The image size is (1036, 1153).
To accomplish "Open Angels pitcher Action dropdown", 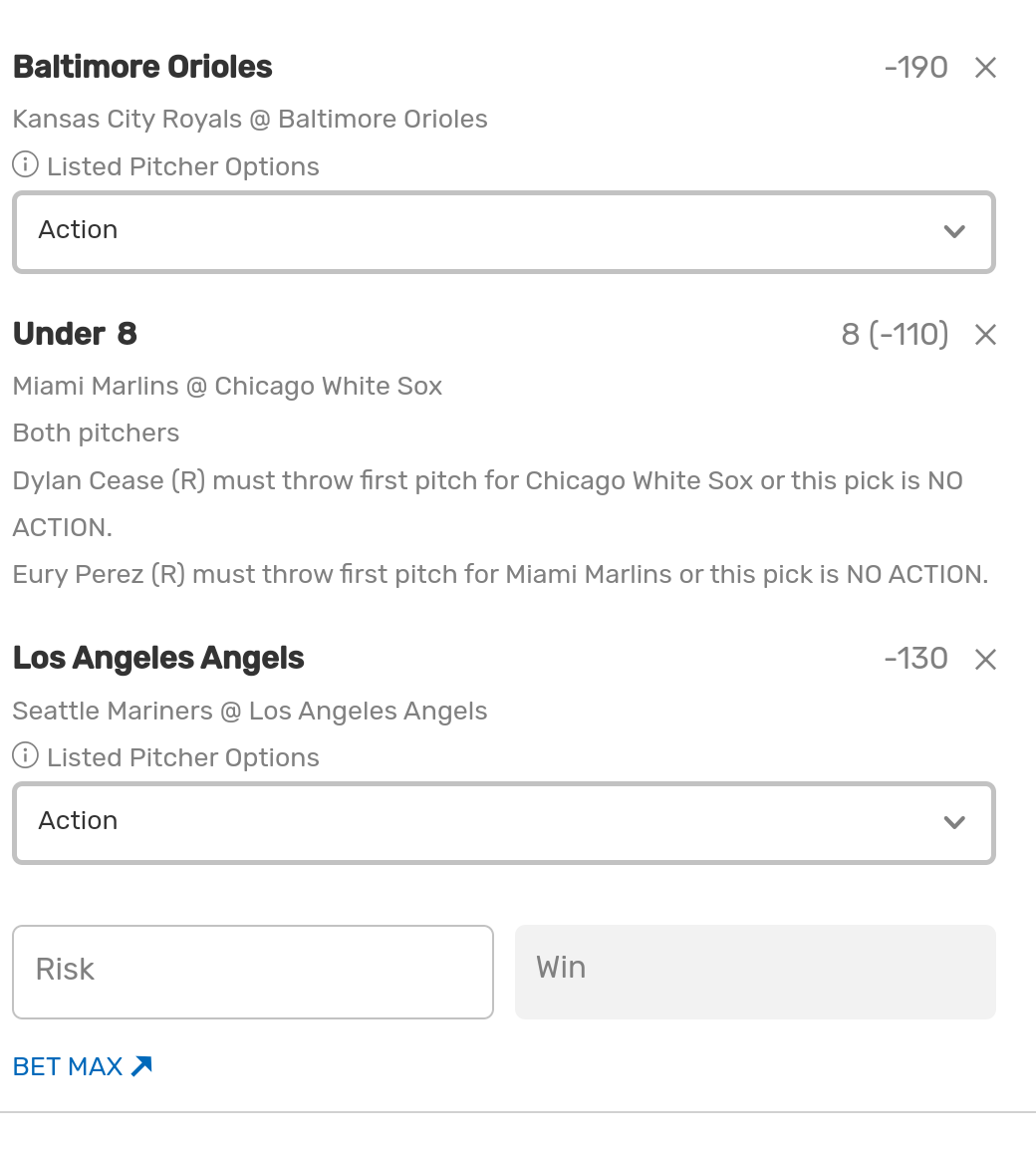I will pyautogui.click(x=503, y=822).
